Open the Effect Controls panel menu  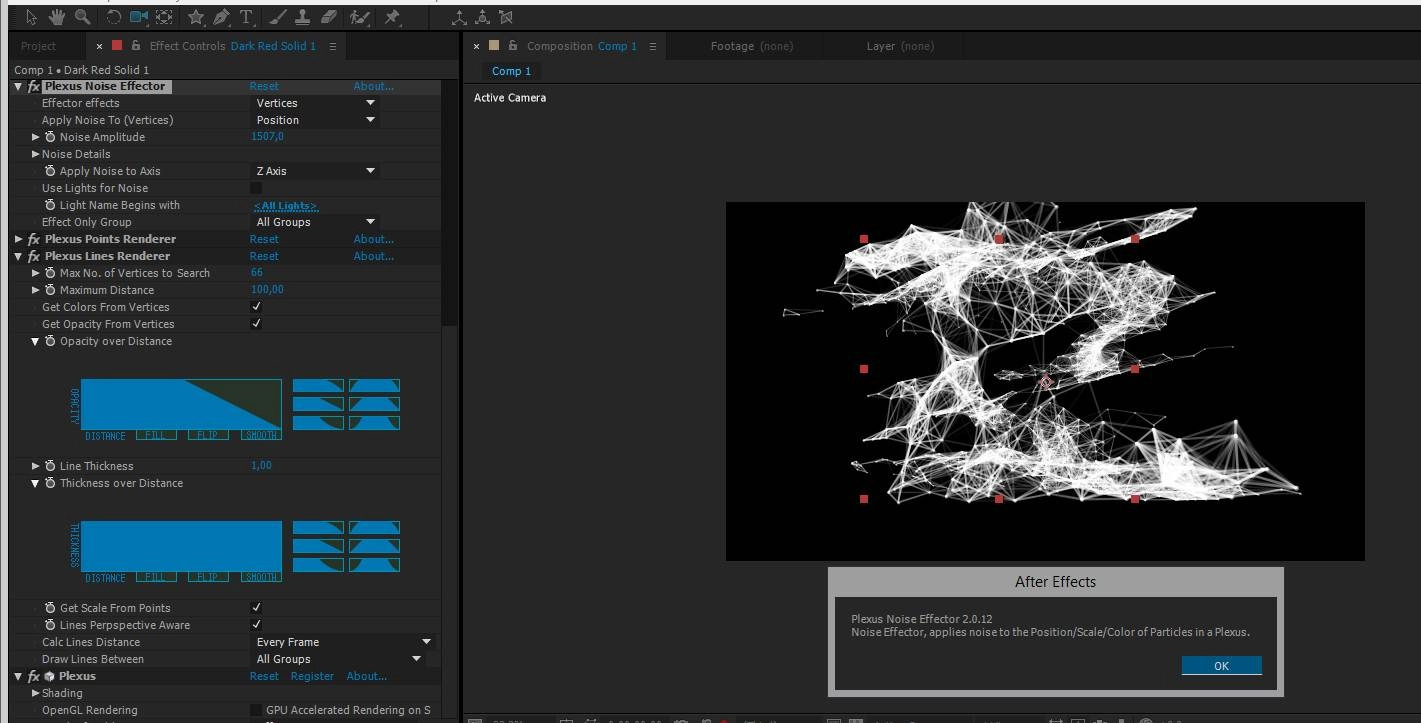click(x=332, y=46)
